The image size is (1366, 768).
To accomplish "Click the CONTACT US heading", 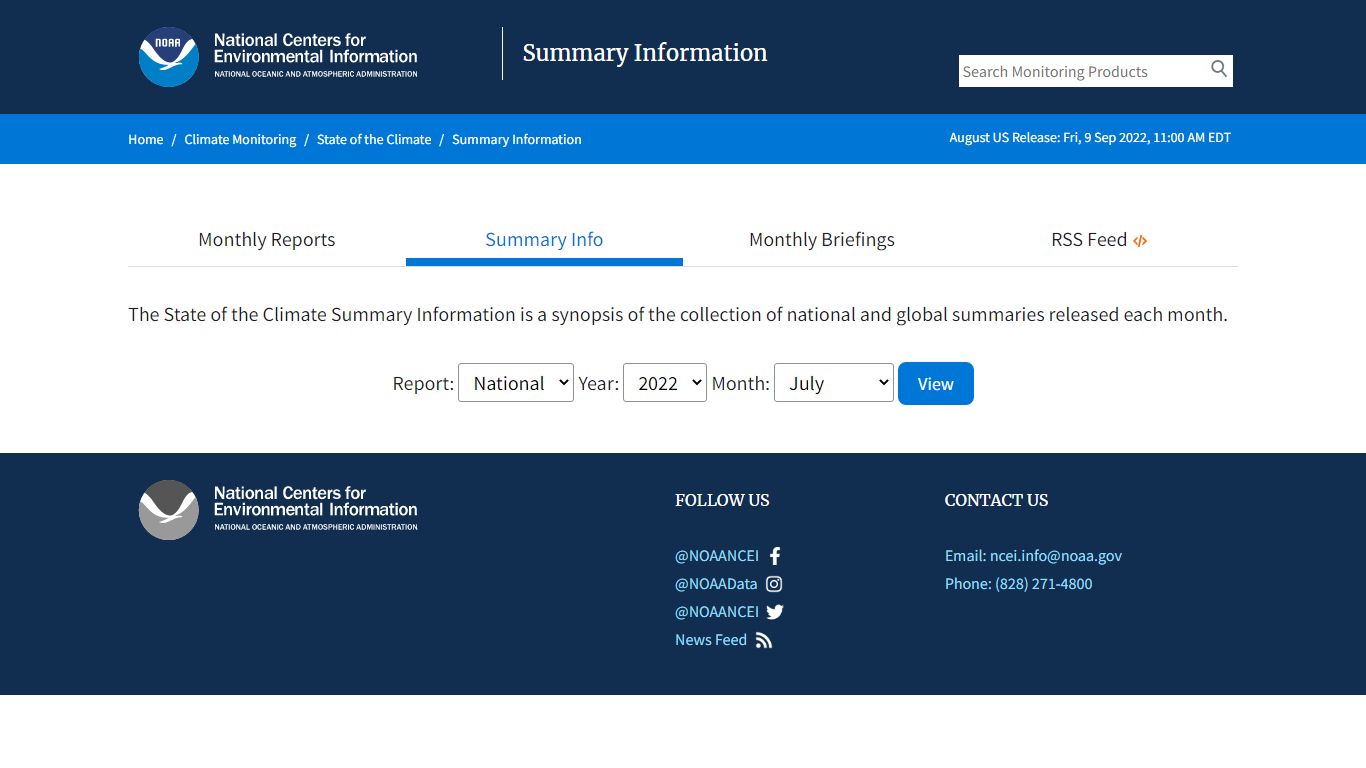I will pyautogui.click(x=997, y=500).
